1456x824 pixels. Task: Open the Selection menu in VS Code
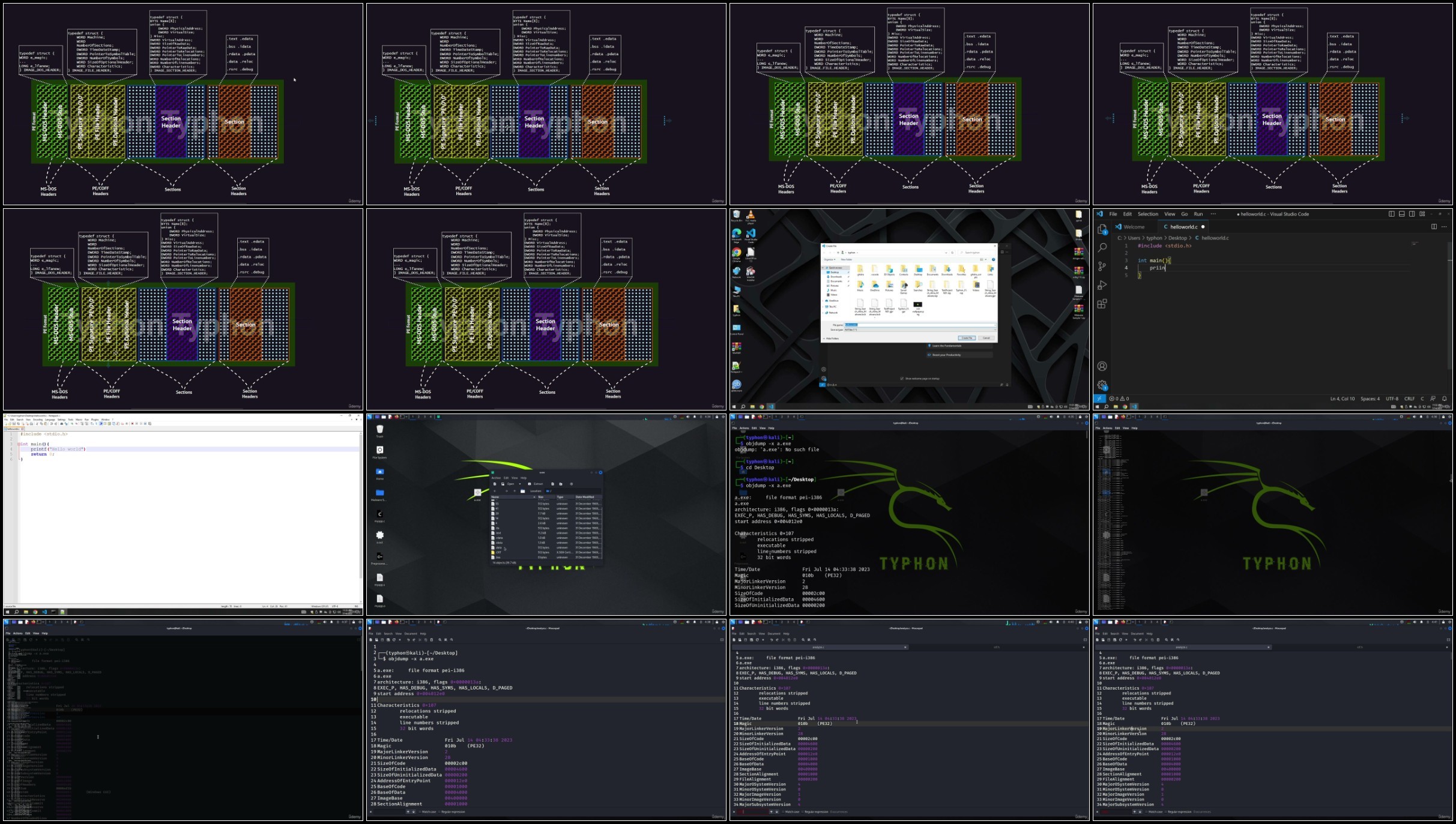click(1147, 214)
